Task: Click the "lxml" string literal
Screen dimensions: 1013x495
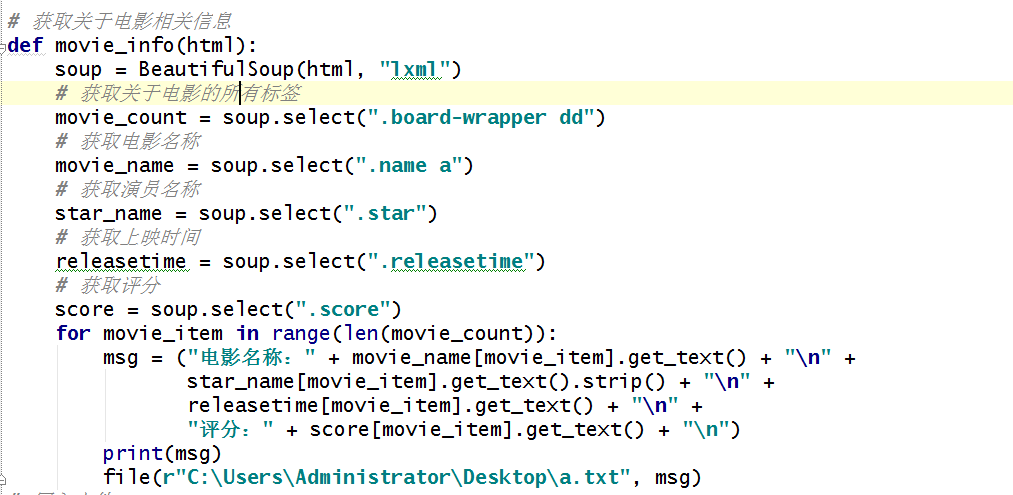Action: [x=419, y=69]
